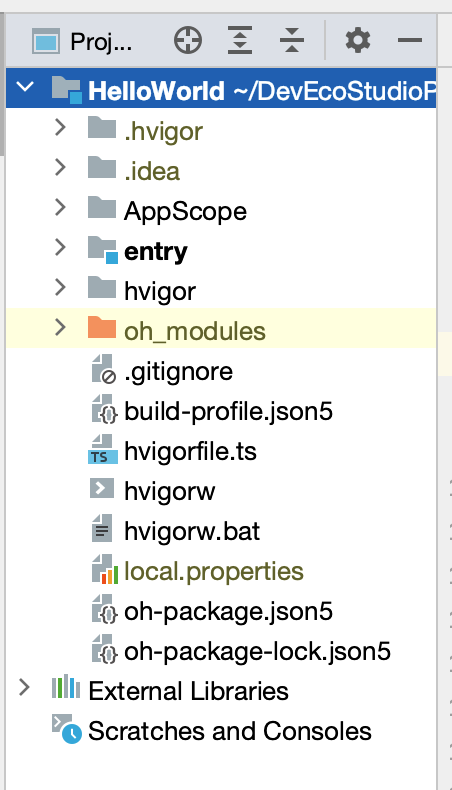Select the AppScope folder name

pyautogui.click(x=185, y=211)
